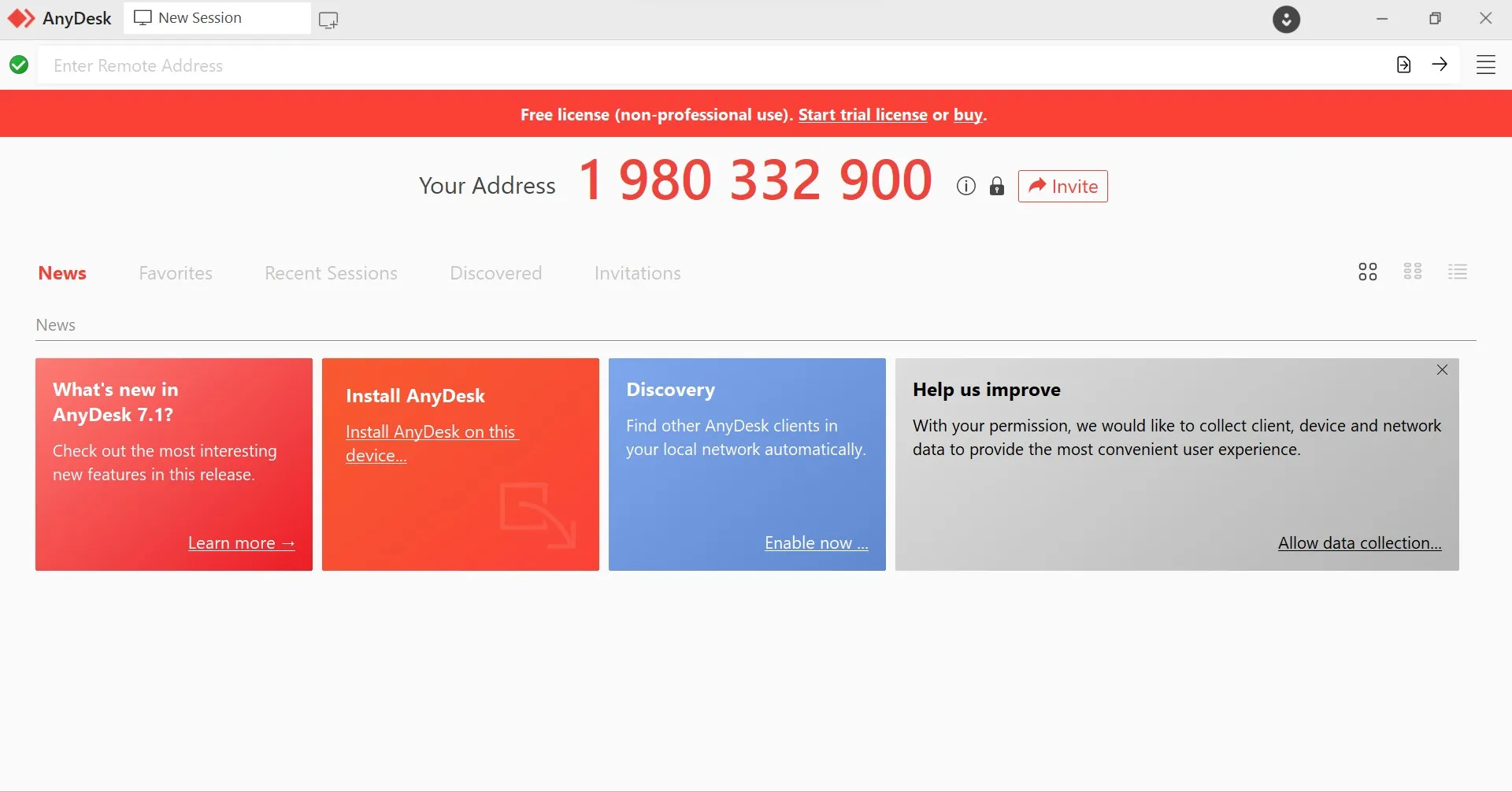
Task: Click the info icon beside your AnyDesk address
Action: [x=965, y=186]
